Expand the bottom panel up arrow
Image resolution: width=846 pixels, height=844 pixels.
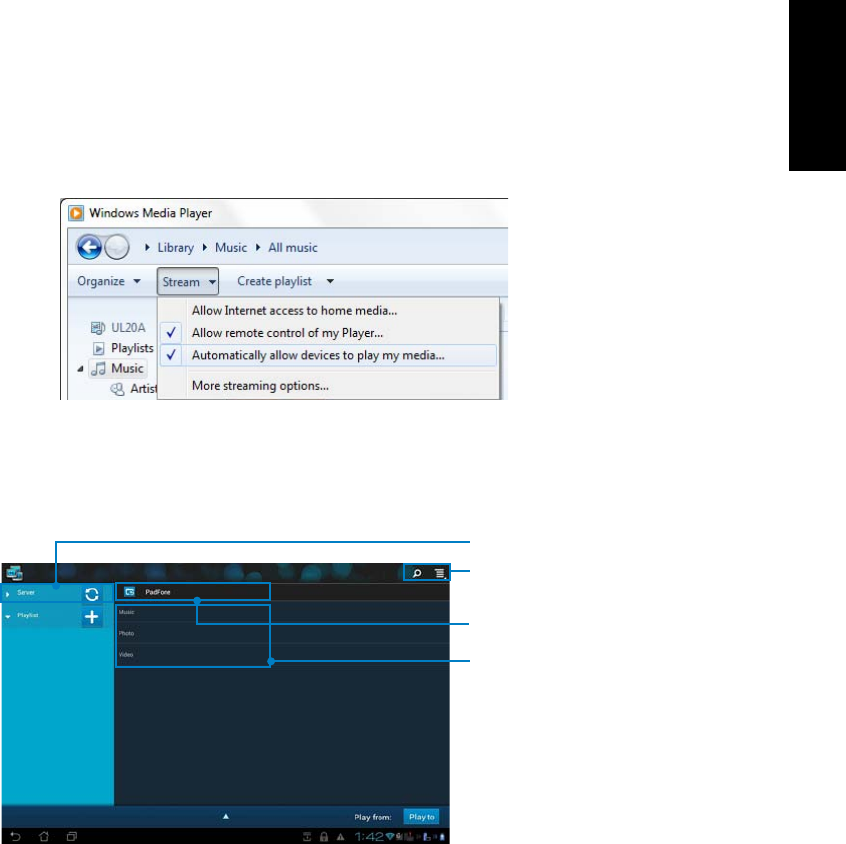click(x=226, y=816)
